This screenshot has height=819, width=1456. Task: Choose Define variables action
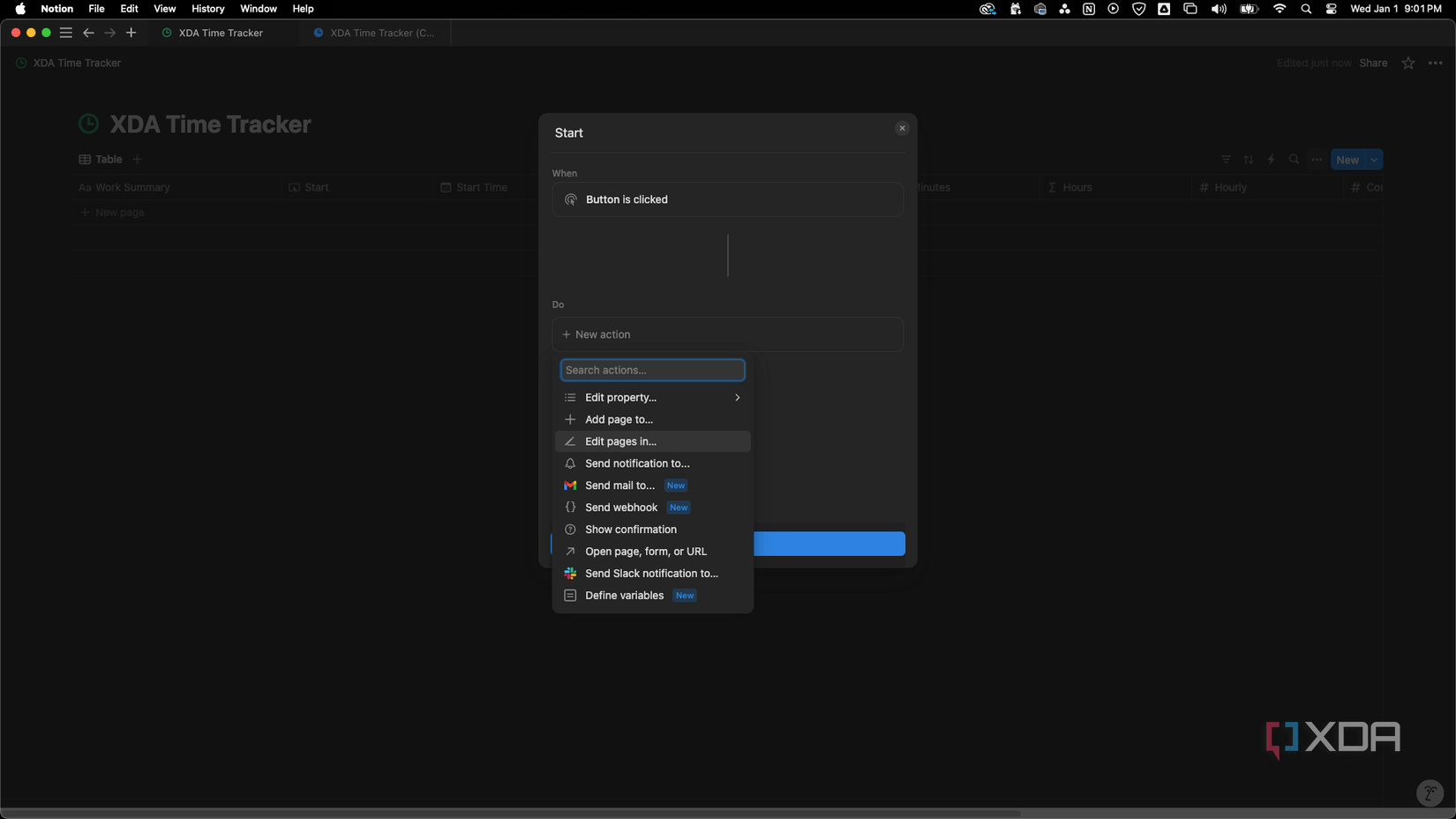point(652,596)
